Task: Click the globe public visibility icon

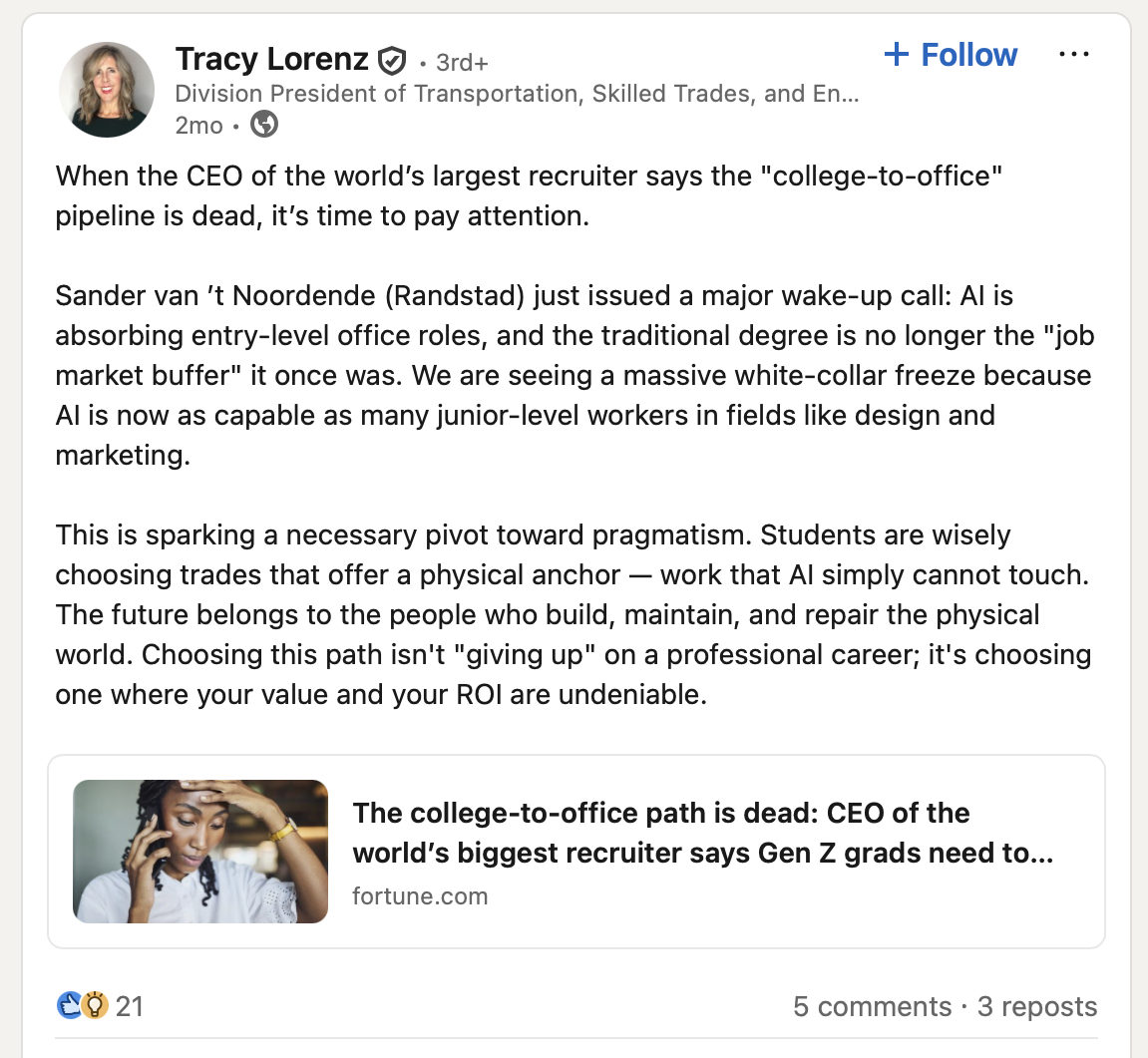Action: pos(264,125)
